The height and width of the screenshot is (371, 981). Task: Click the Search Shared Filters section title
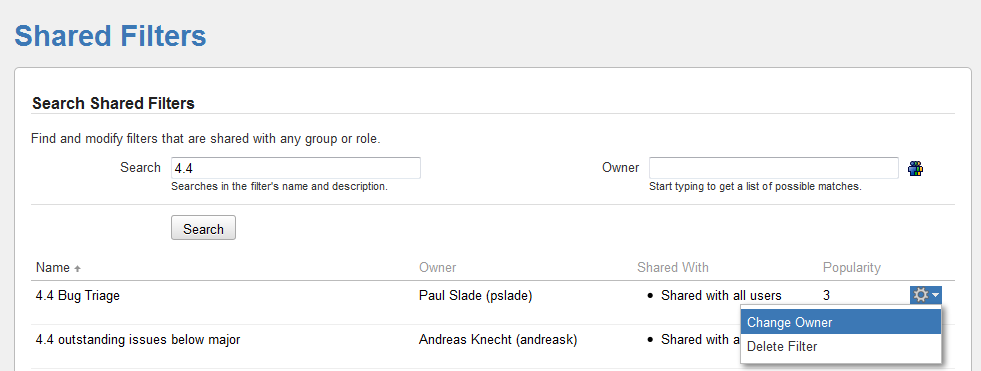pos(113,103)
